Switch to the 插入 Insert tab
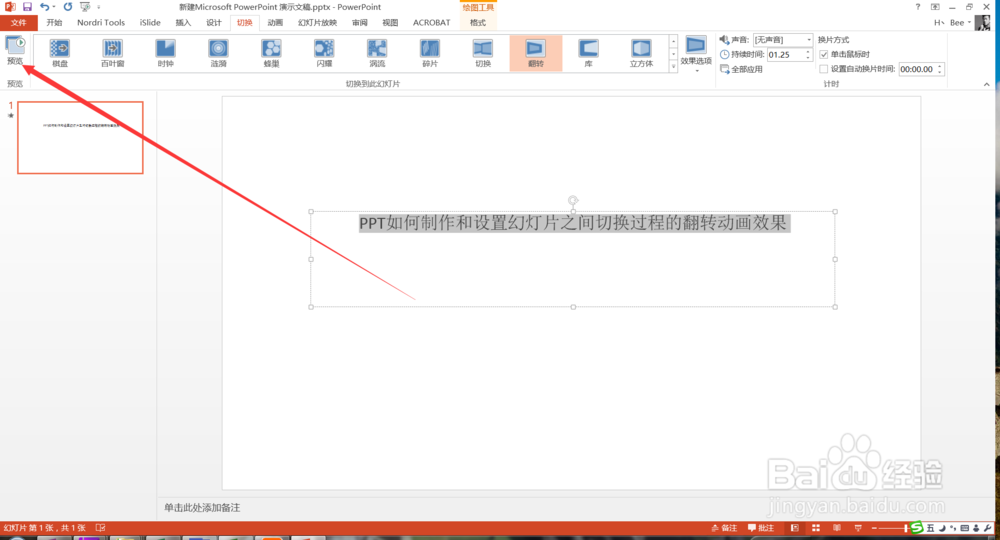1000x540 pixels. tap(183, 22)
